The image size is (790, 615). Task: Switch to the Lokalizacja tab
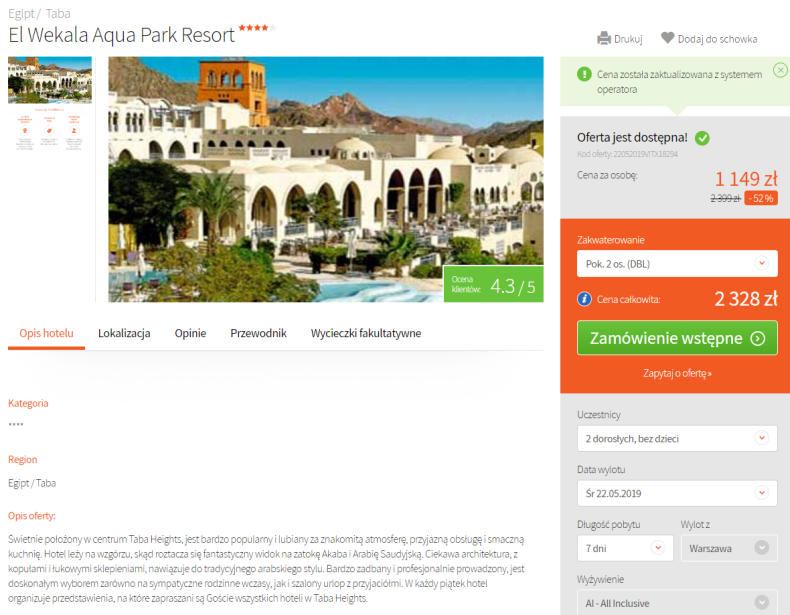[124, 333]
